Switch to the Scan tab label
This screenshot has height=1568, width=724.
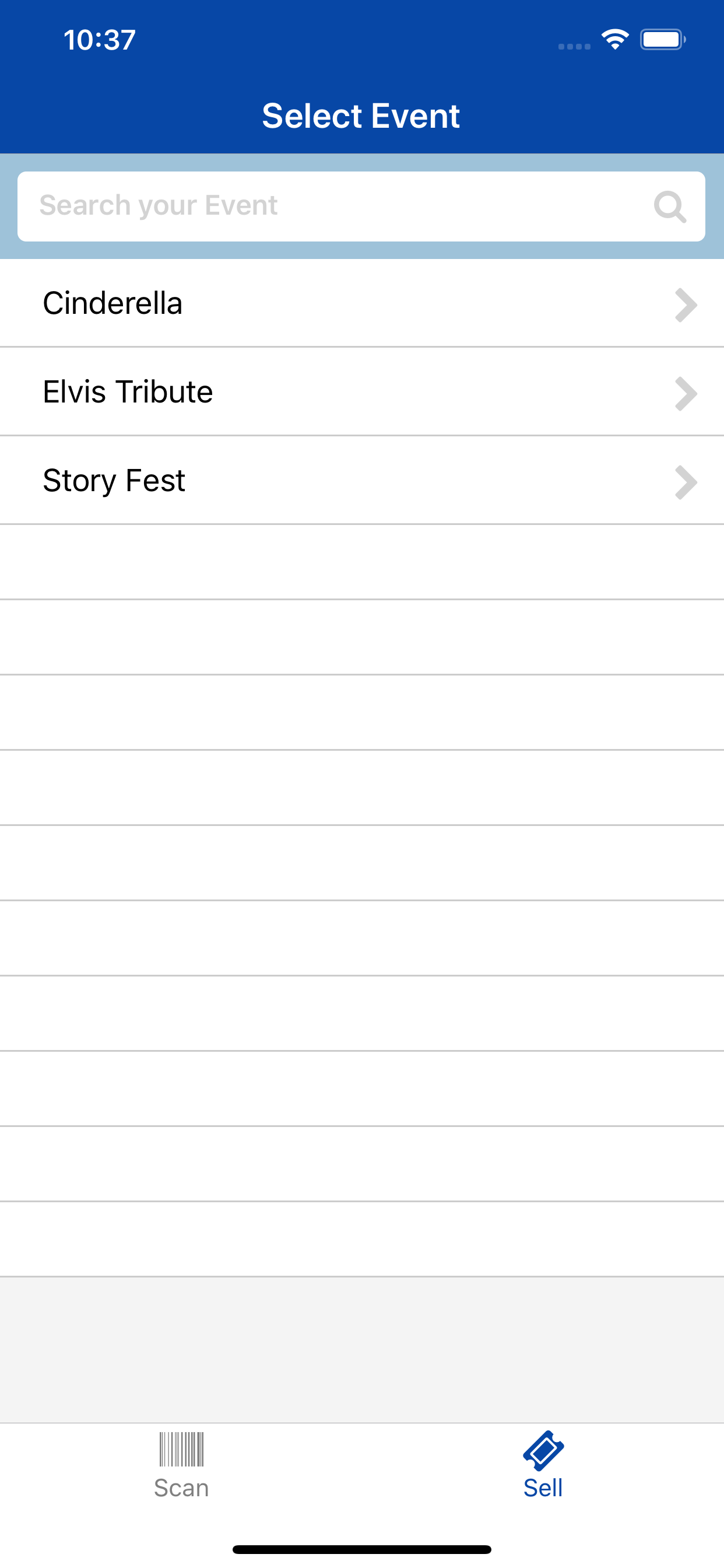[x=181, y=1488]
